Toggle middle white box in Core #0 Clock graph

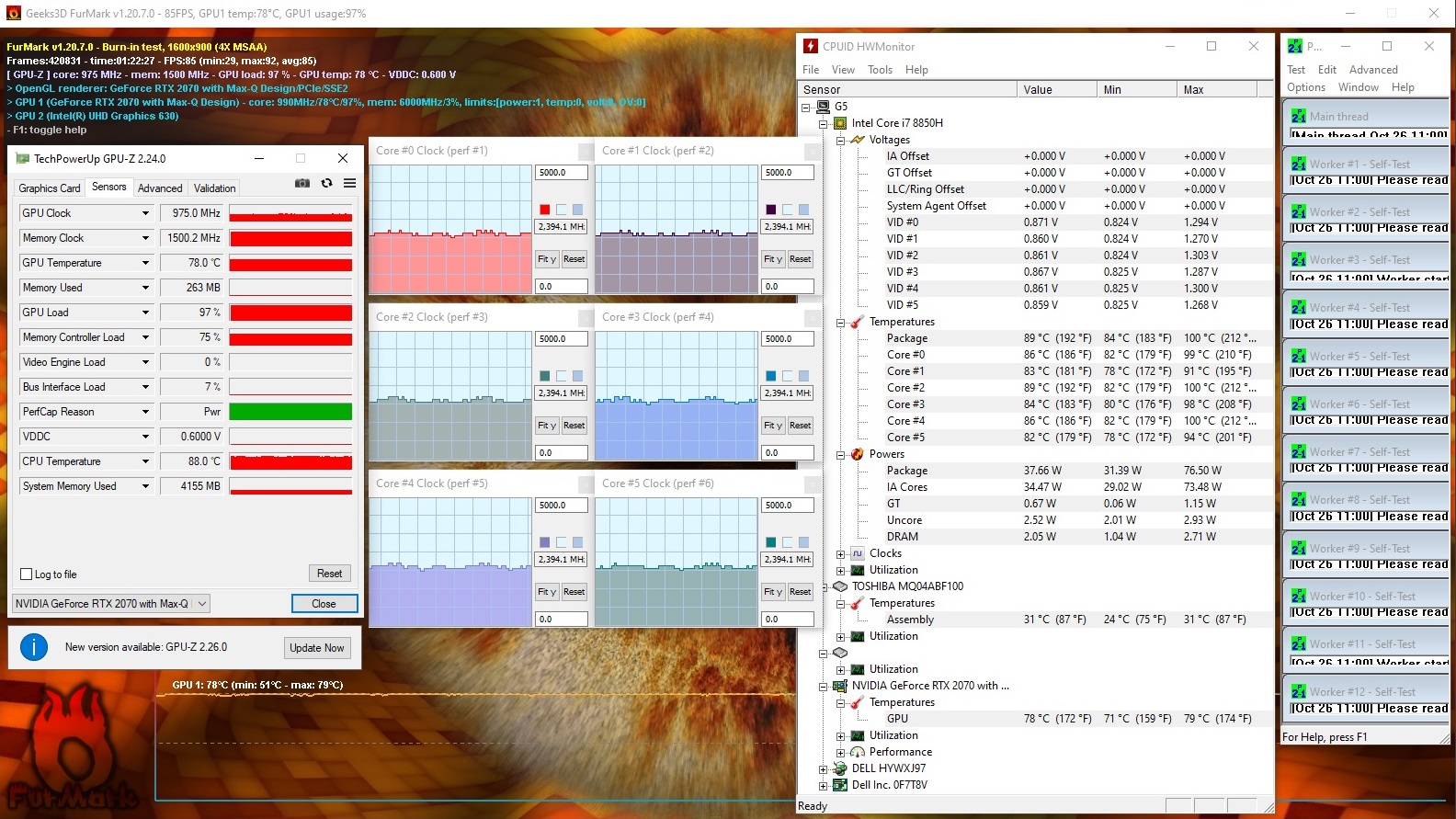coord(561,210)
